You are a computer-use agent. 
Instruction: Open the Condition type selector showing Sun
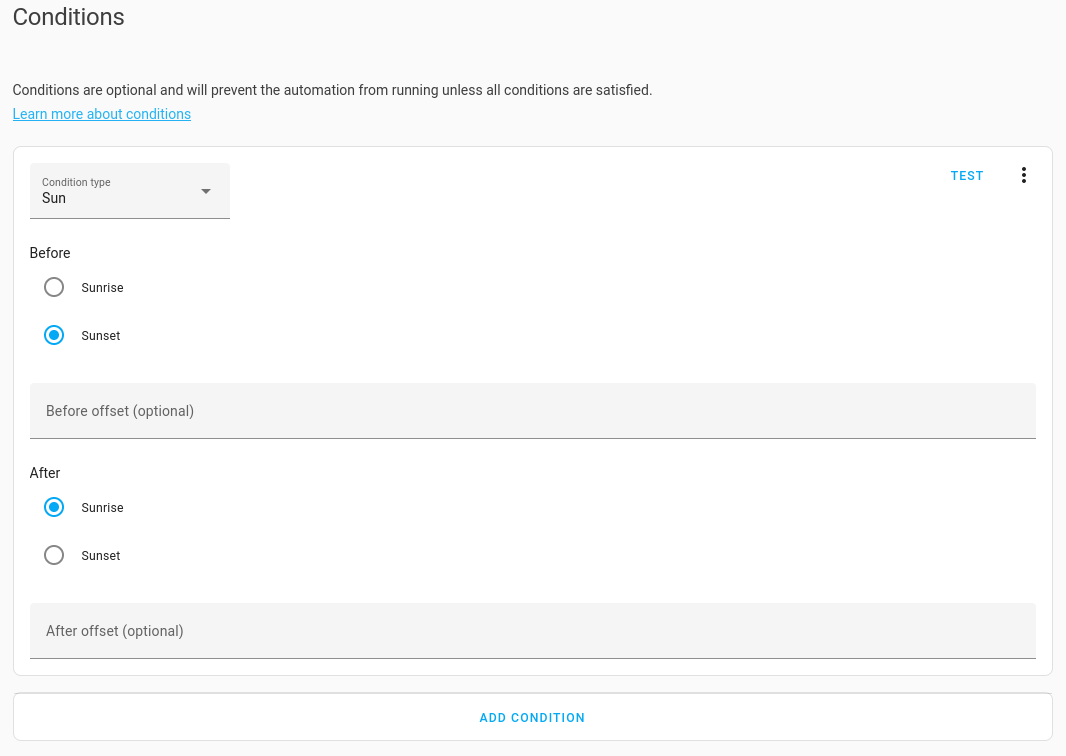(x=120, y=191)
